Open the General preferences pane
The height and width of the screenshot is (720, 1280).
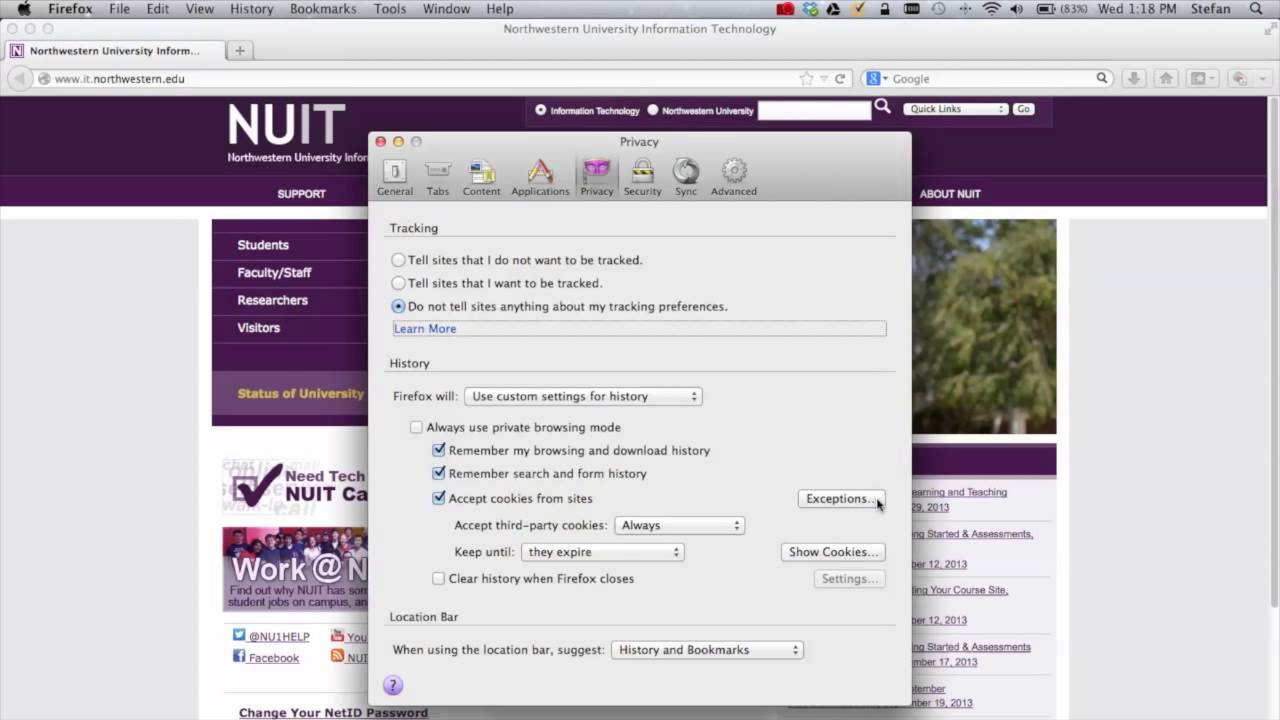tap(394, 176)
